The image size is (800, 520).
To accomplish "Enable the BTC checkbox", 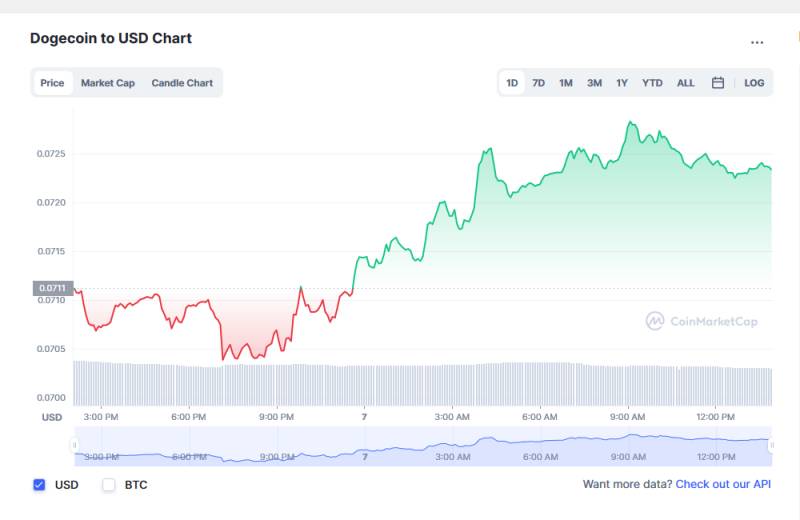I will coord(109,485).
